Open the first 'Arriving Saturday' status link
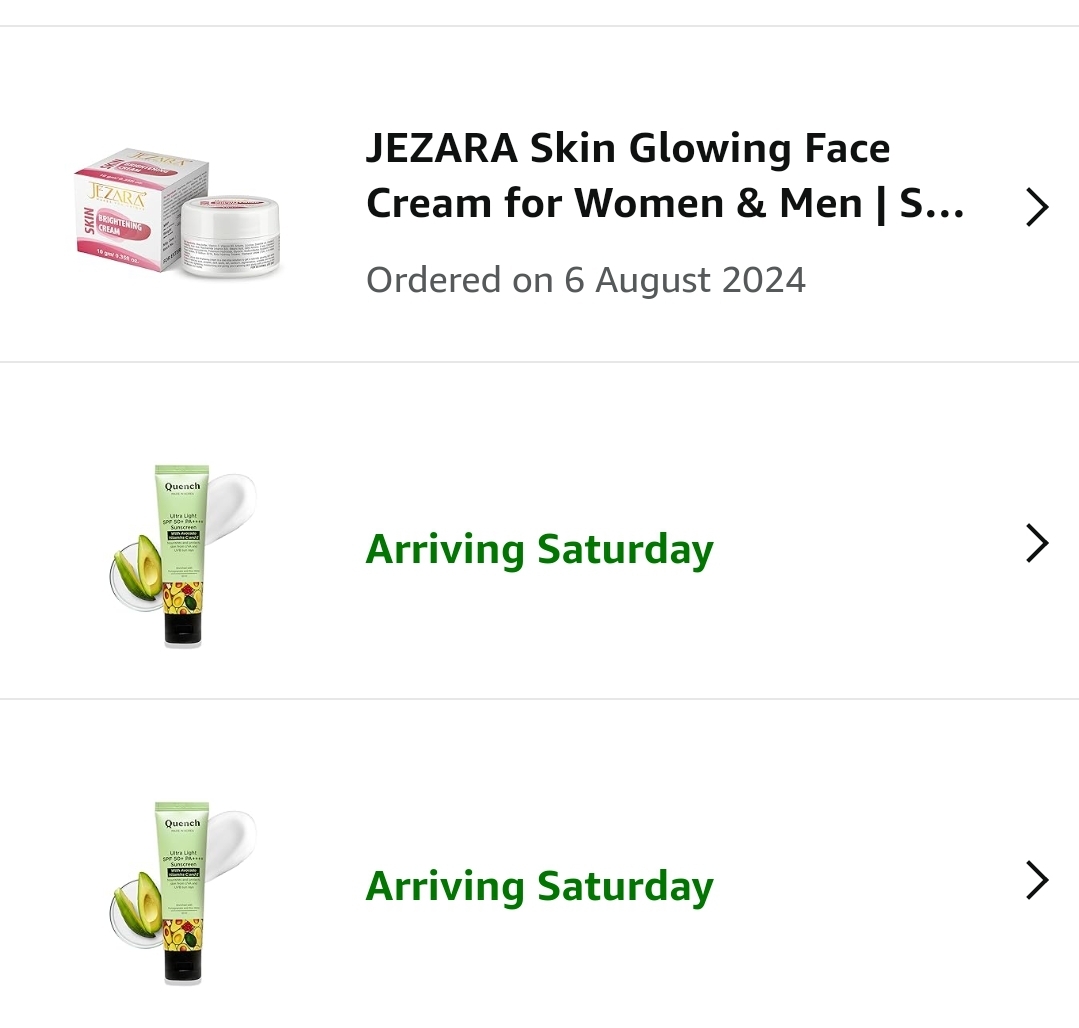This screenshot has height=1028, width=1079. [540, 549]
